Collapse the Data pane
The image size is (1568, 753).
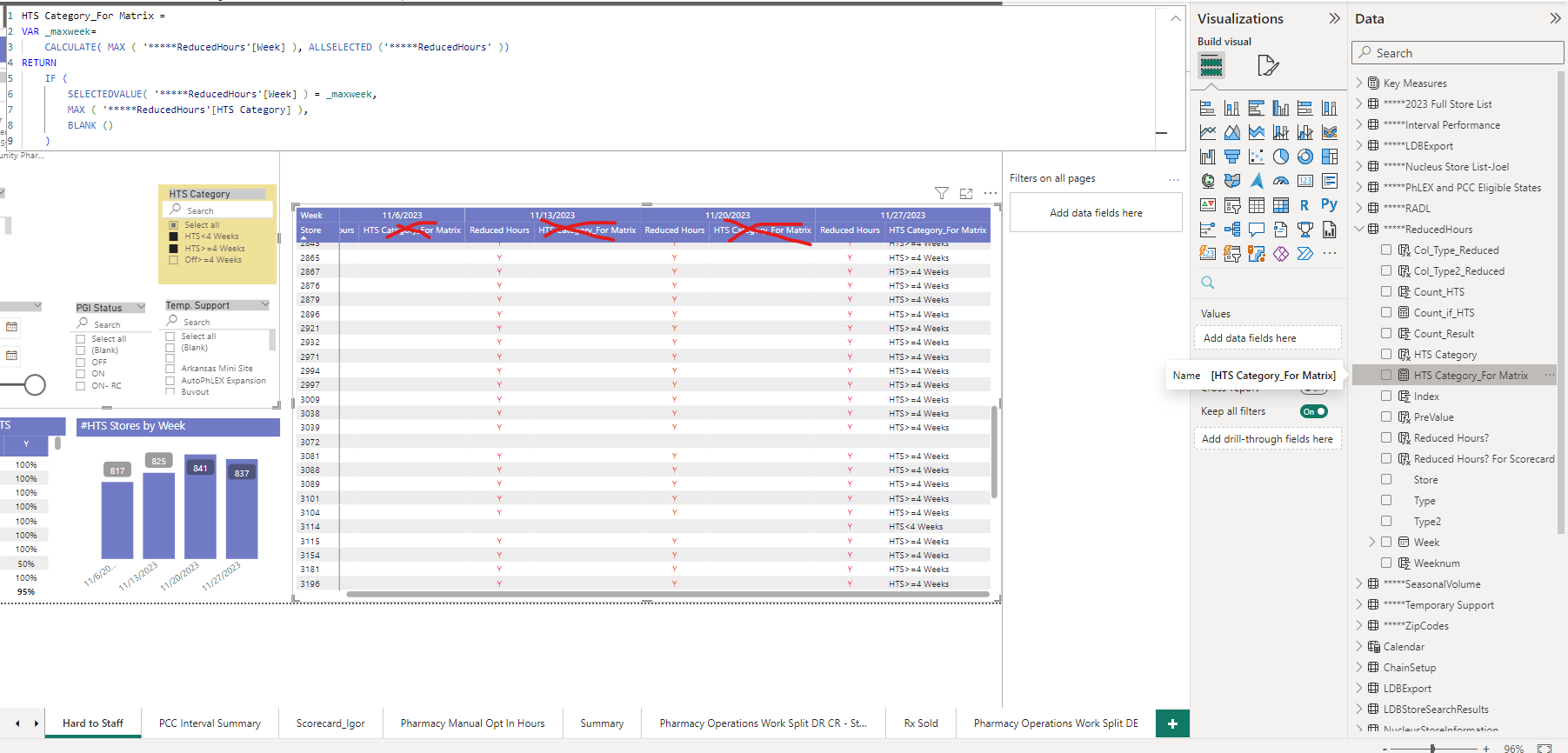coord(1555,18)
